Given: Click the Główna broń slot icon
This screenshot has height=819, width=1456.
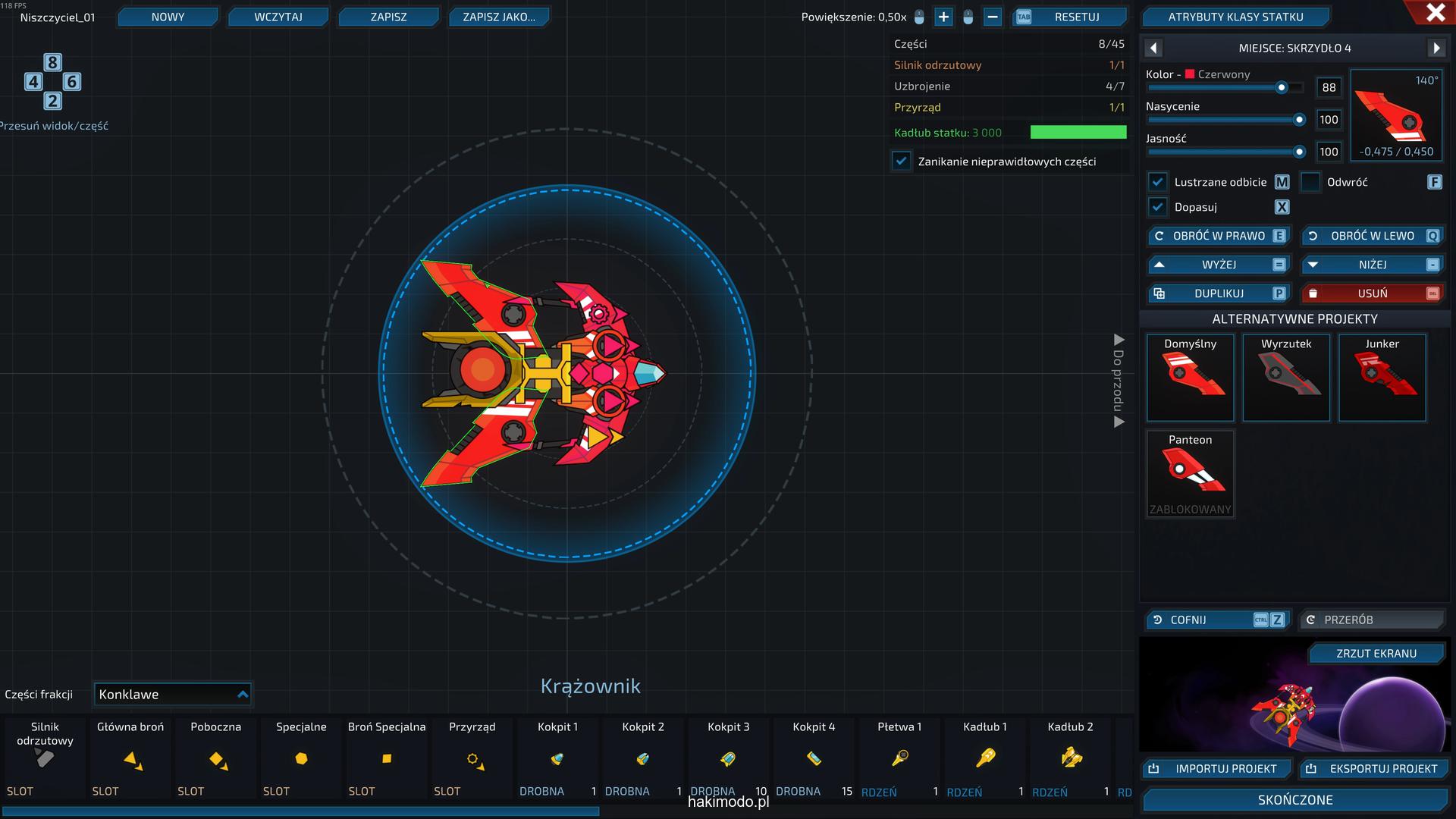Looking at the screenshot, I should (133, 760).
